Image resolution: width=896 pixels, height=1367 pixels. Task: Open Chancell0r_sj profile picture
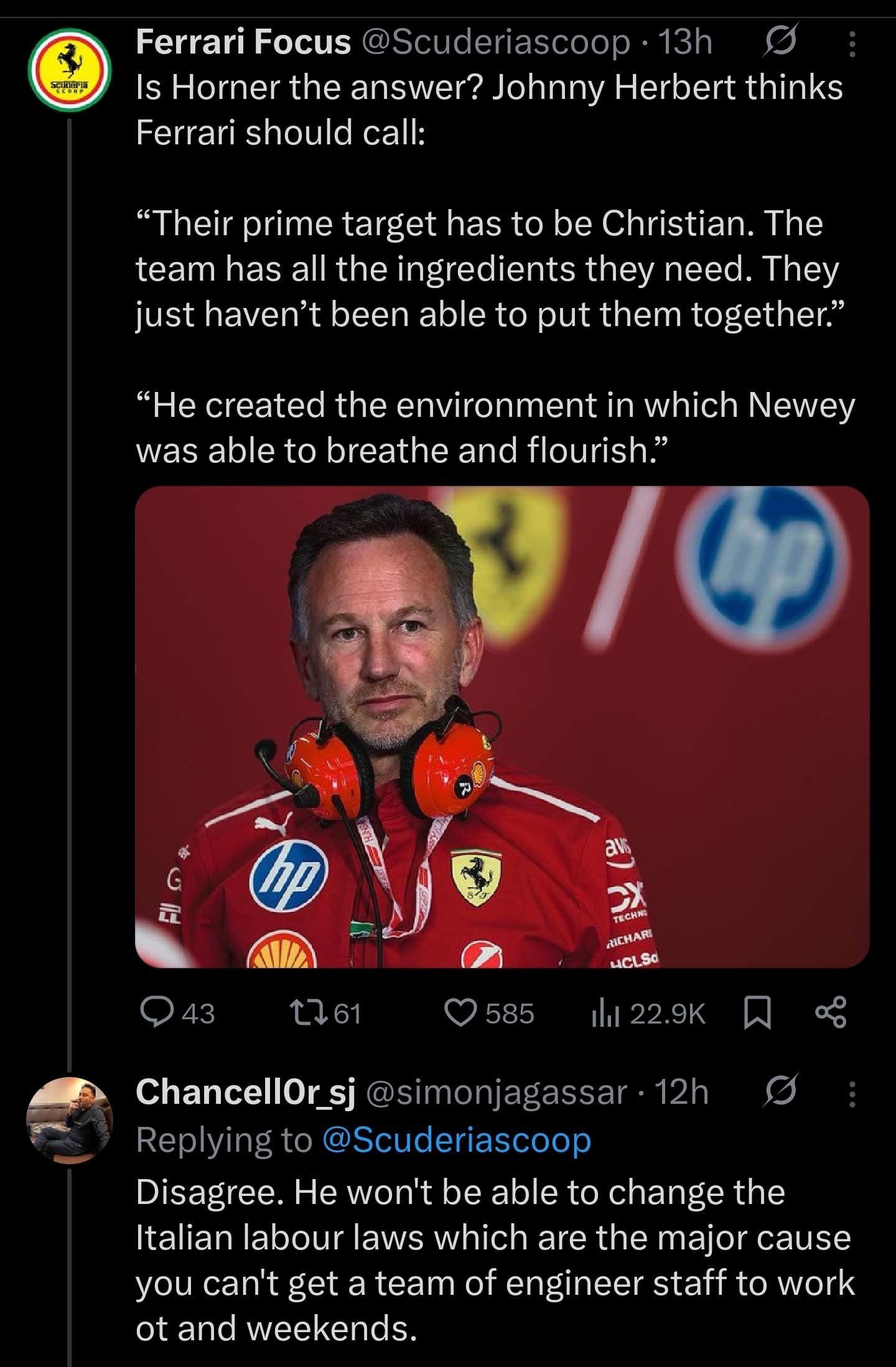tap(68, 1120)
